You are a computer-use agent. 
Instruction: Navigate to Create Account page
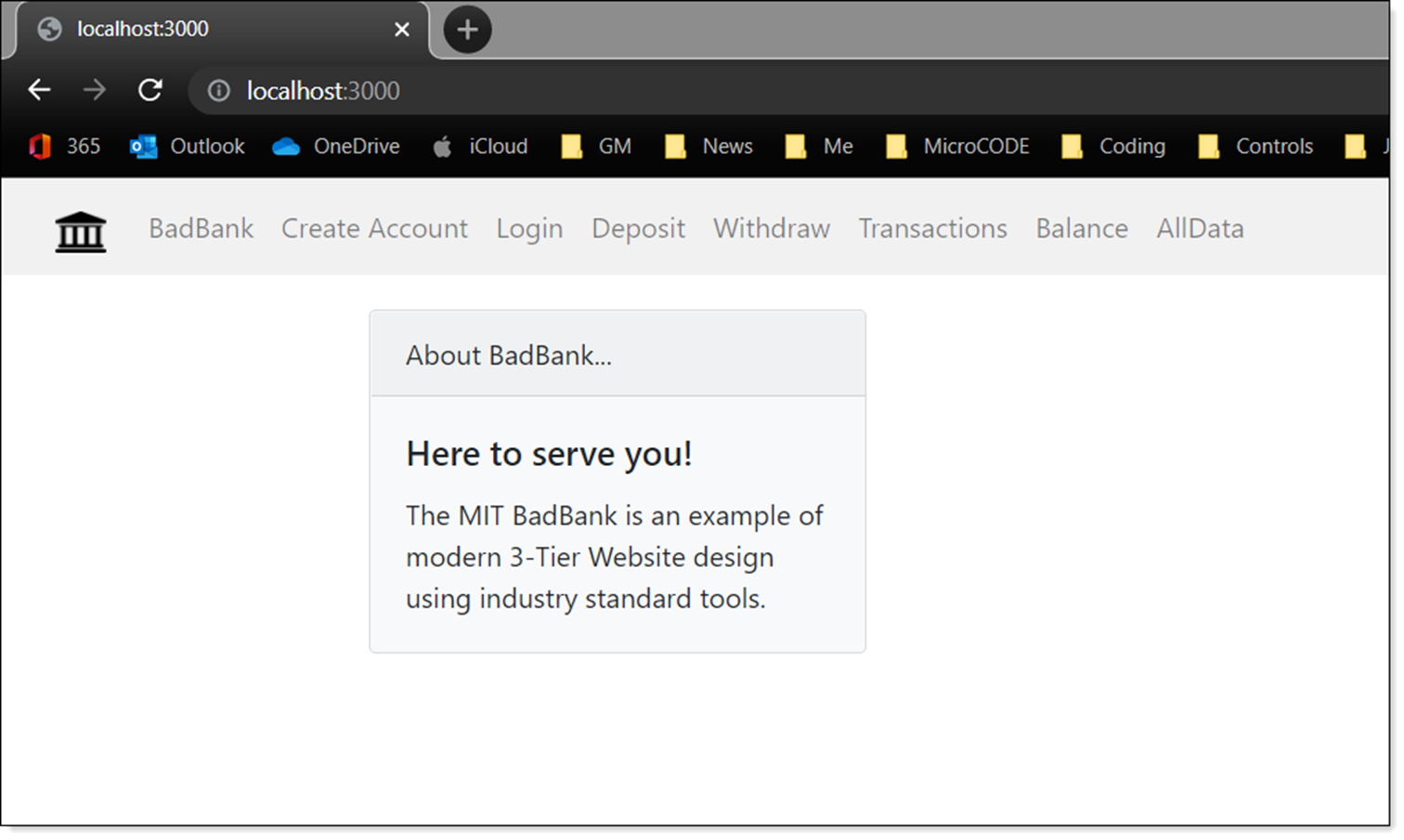[374, 228]
